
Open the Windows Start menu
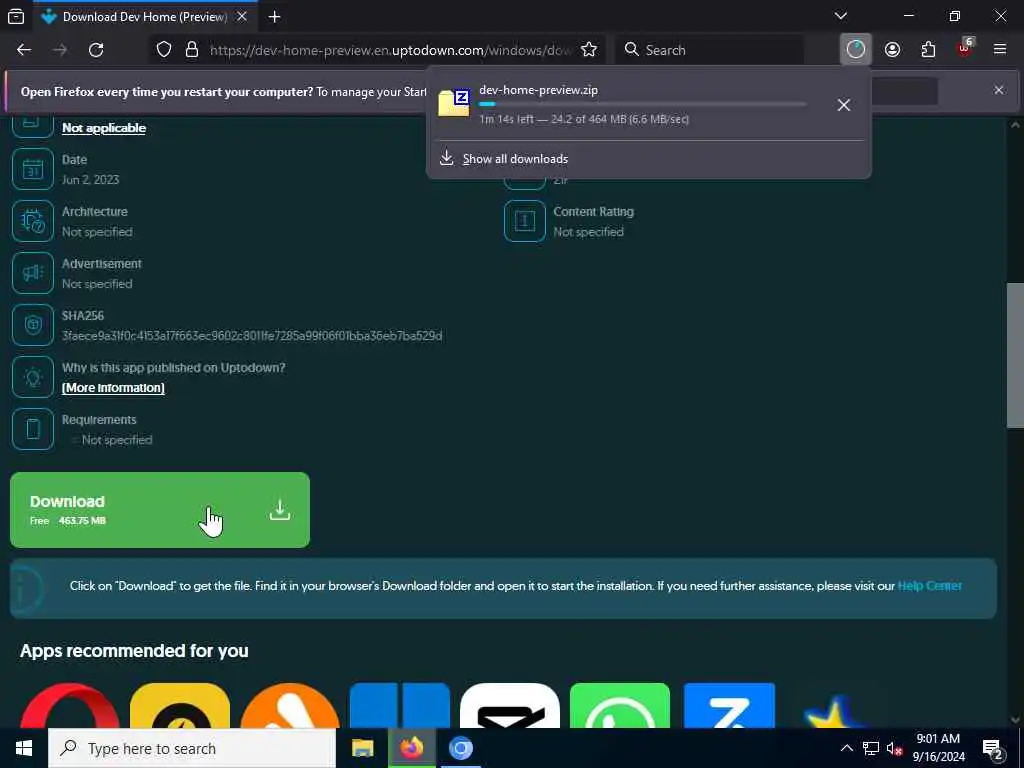[x=24, y=748]
